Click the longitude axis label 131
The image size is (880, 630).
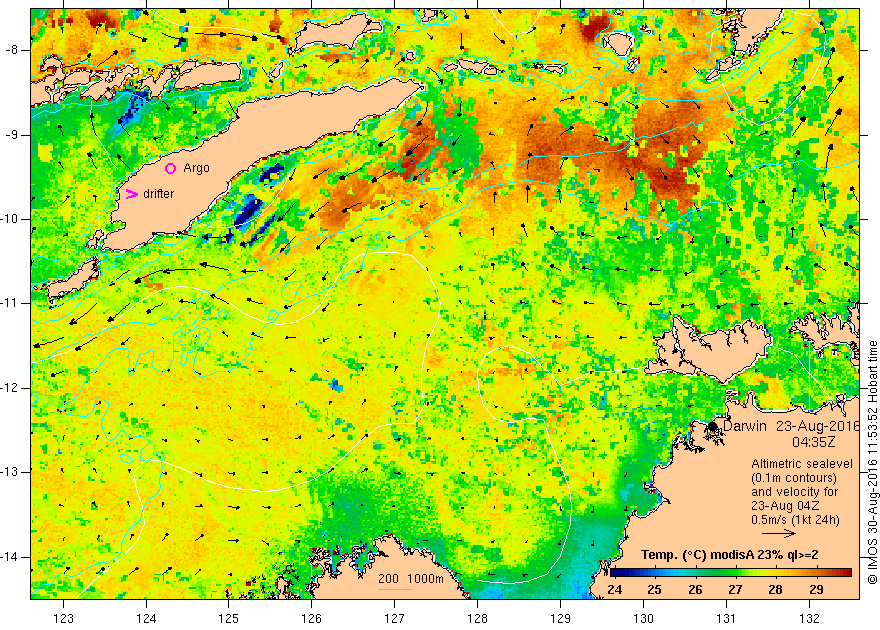[x=726, y=618]
